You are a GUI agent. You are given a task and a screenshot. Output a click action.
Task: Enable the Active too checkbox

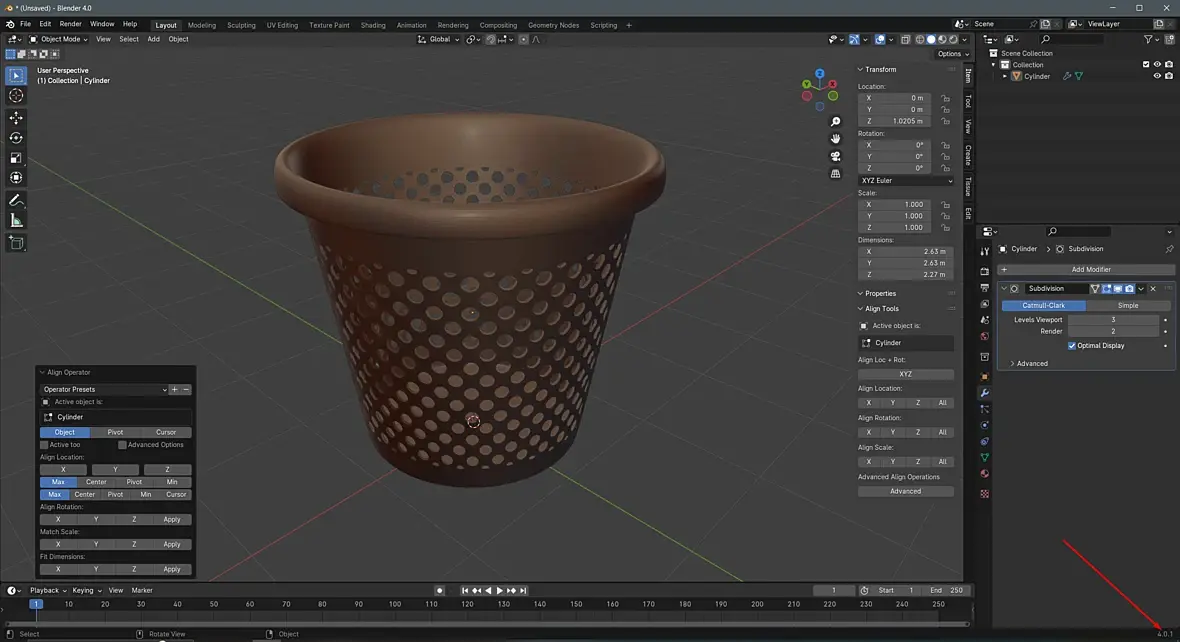(x=44, y=445)
